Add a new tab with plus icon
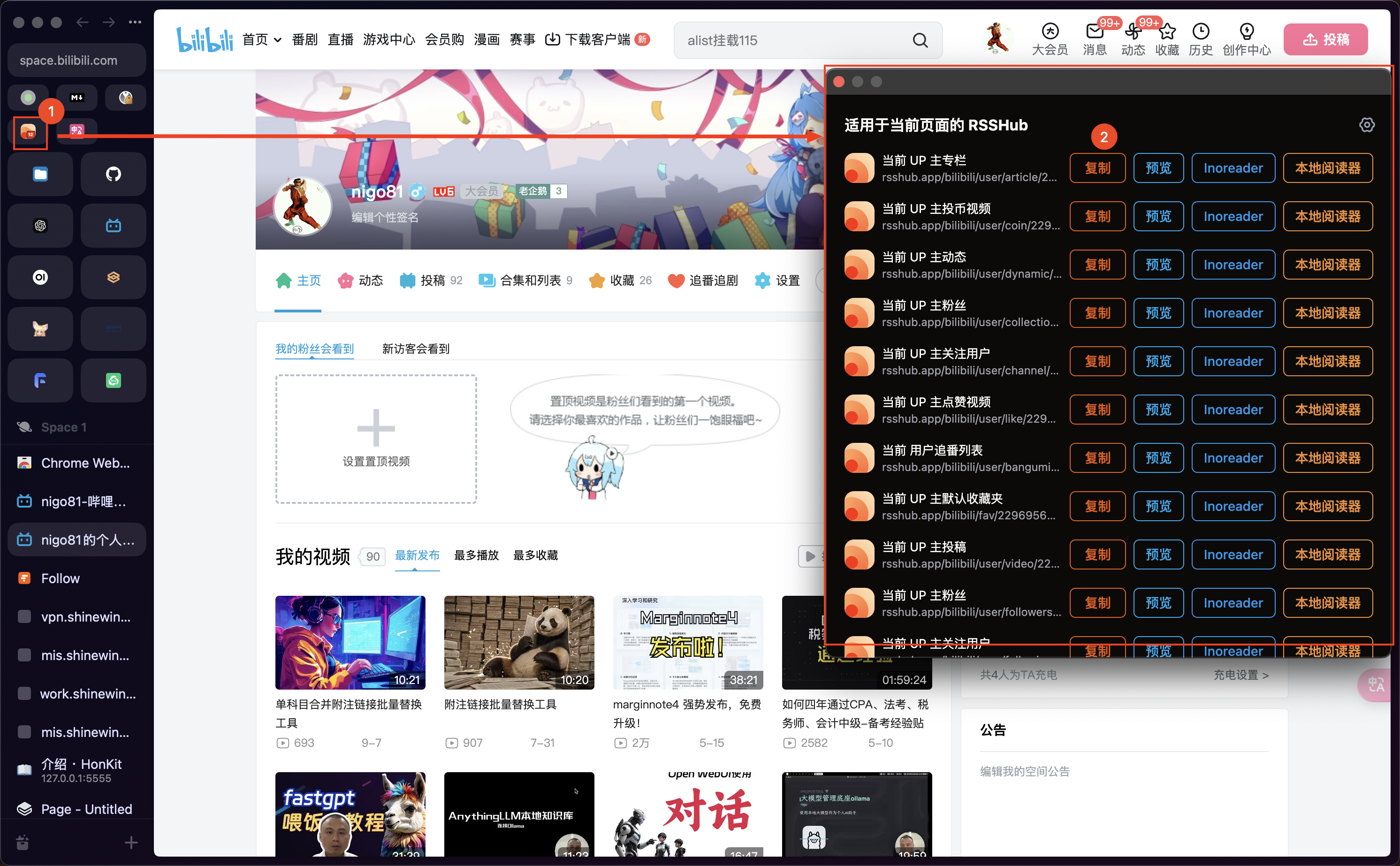 pyautogui.click(x=130, y=843)
